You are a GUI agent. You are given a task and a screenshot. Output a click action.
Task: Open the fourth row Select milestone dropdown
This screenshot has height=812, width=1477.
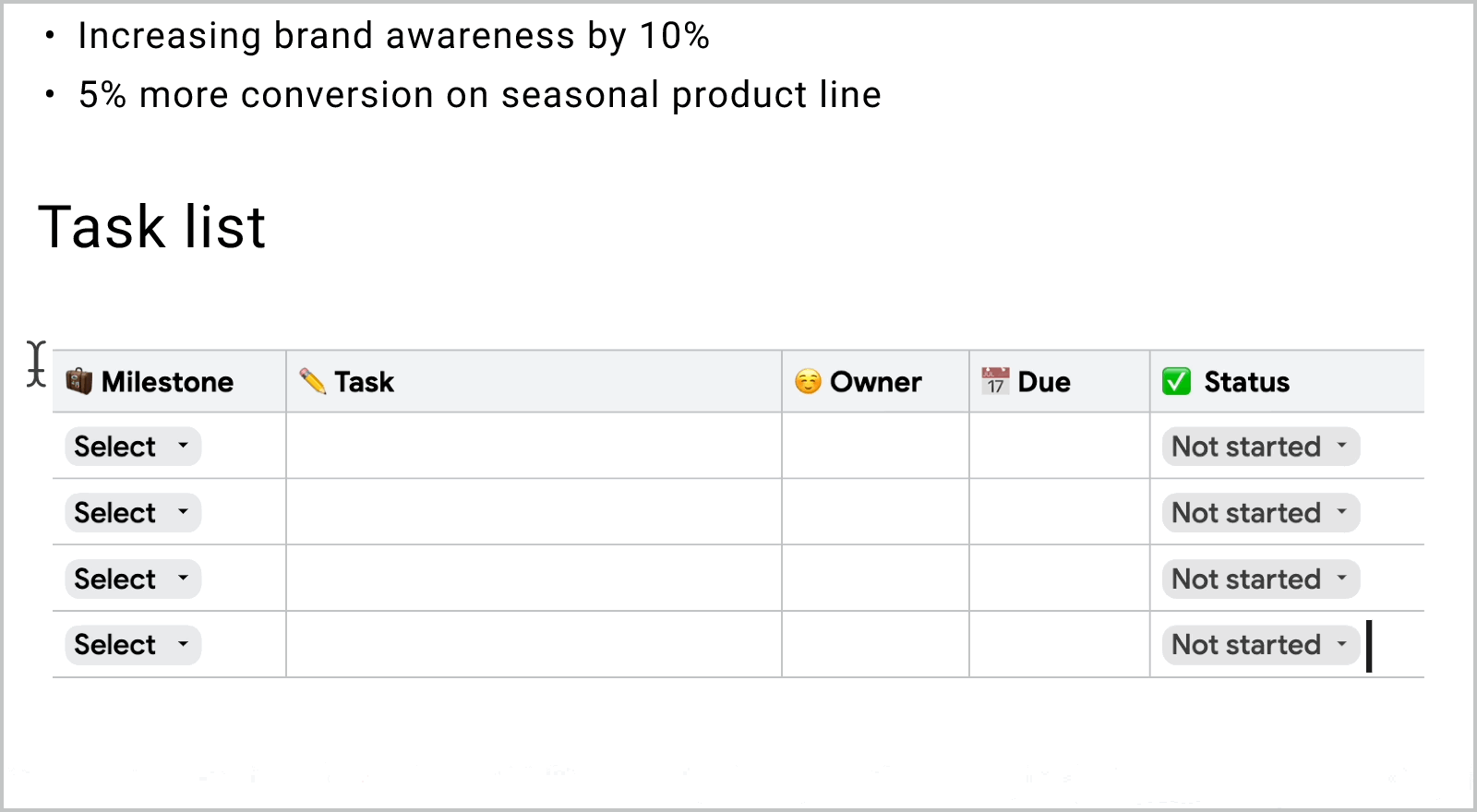133,645
